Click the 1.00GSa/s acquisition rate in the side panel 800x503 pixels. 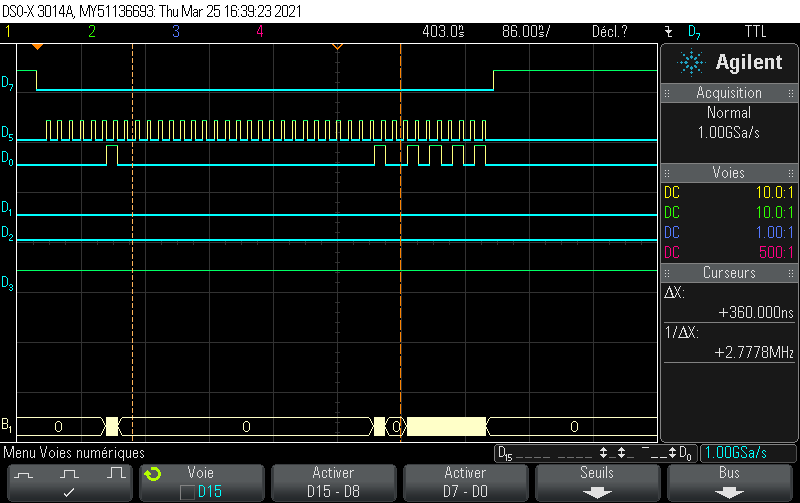(x=729, y=133)
